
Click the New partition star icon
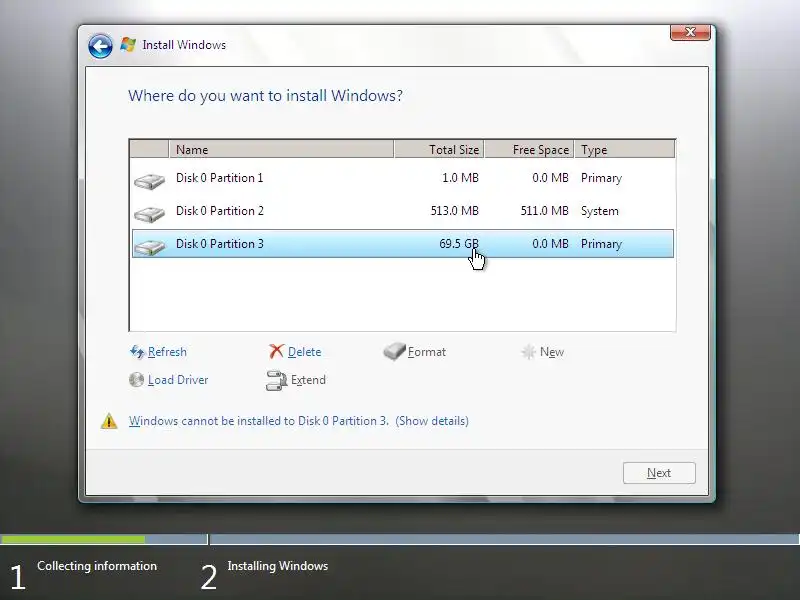pos(528,352)
